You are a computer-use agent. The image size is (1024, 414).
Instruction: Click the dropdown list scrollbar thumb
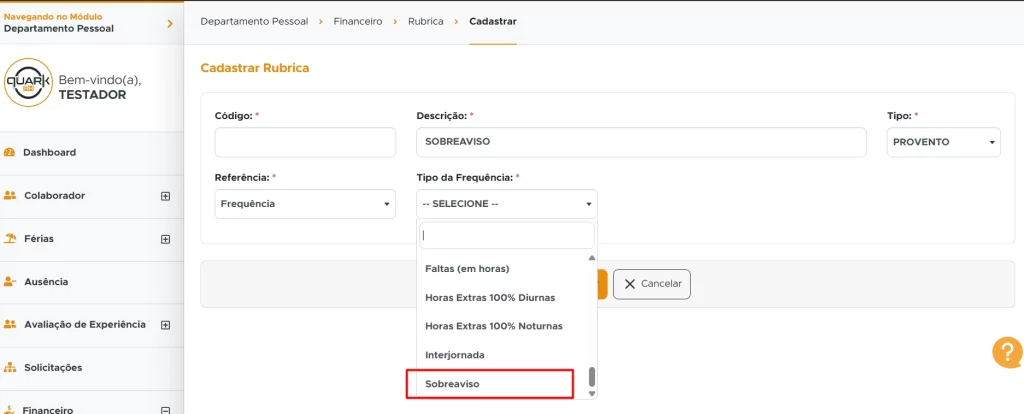click(591, 376)
